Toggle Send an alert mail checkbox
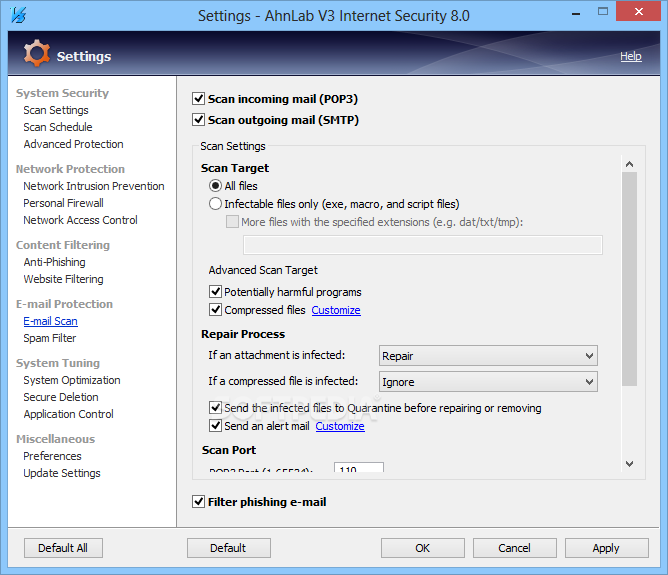Screen dimensions: 668x575 coord(215,426)
